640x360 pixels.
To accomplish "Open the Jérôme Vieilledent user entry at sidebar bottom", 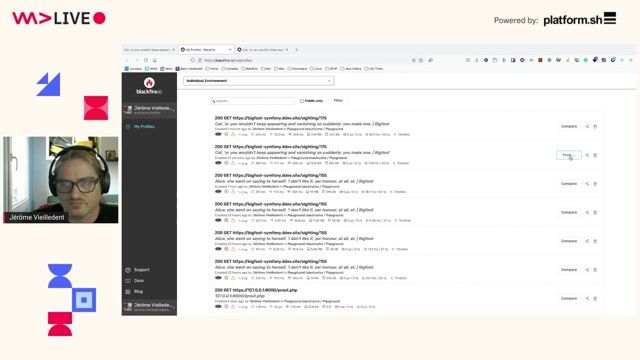I will click(x=149, y=307).
